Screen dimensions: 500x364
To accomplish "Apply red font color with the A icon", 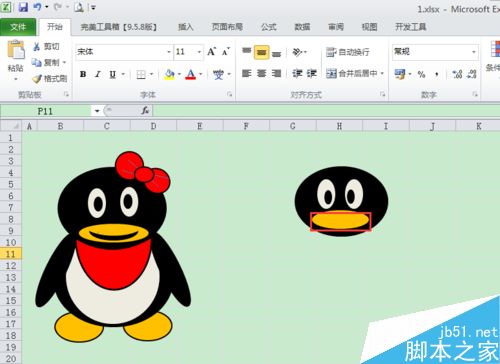I will pos(190,74).
